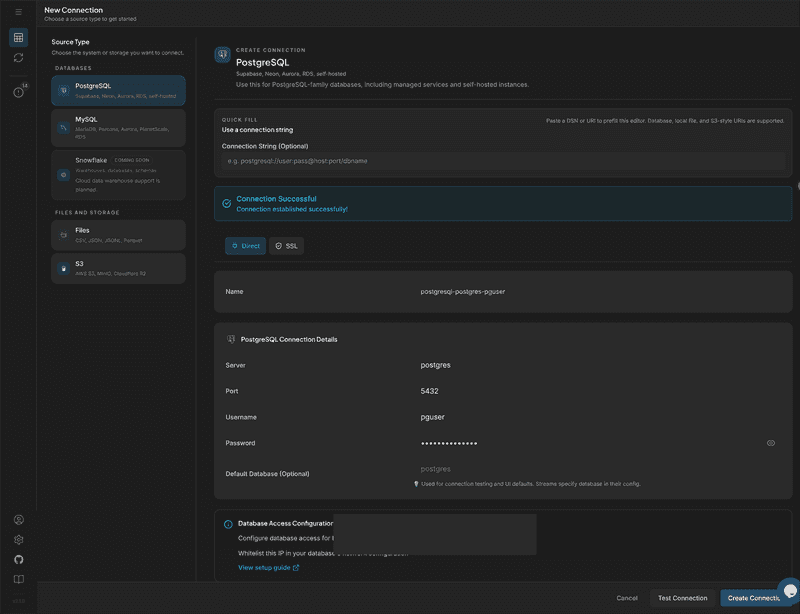
Task: Click the Connection Successful checkmark icon
Action: coord(227,204)
